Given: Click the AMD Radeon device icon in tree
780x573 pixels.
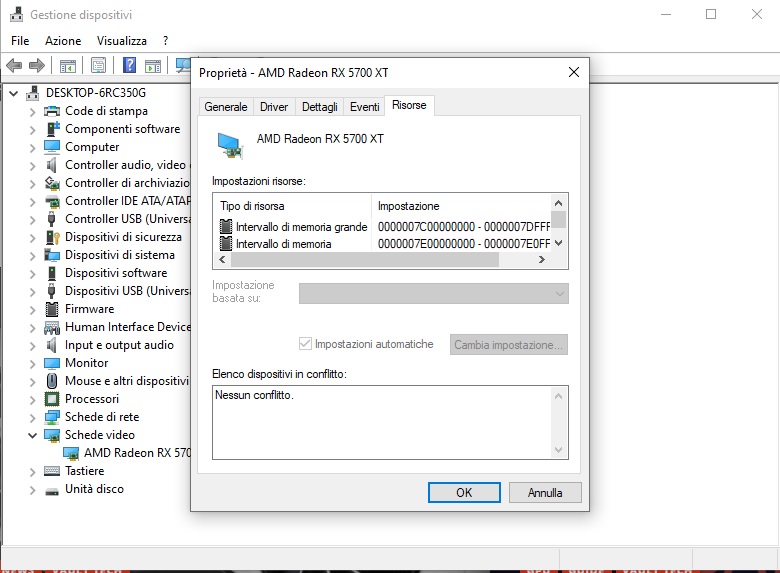Looking at the screenshot, I should tap(71, 453).
